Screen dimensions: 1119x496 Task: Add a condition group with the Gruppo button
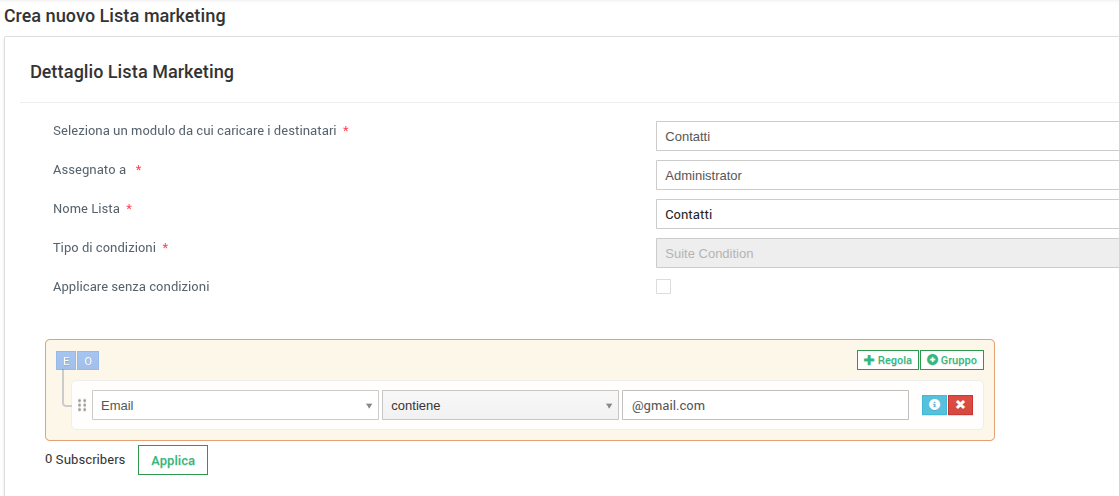tap(951, 360)
